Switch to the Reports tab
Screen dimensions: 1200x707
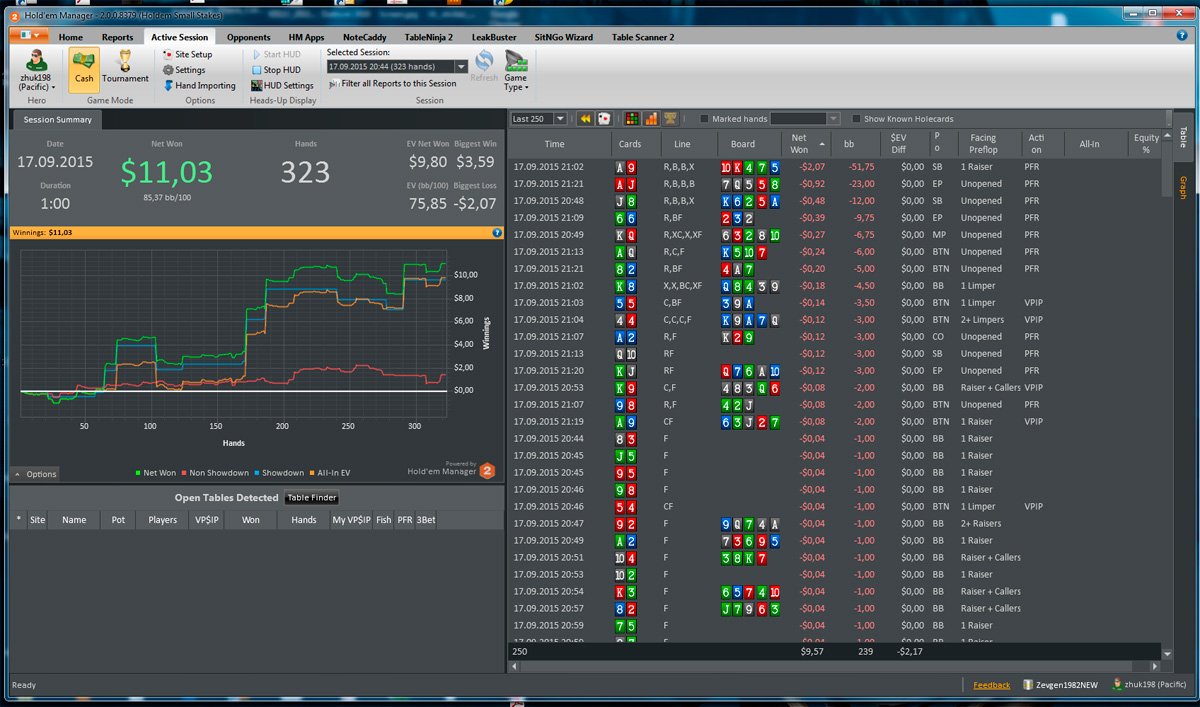click(x=117, y=37)
